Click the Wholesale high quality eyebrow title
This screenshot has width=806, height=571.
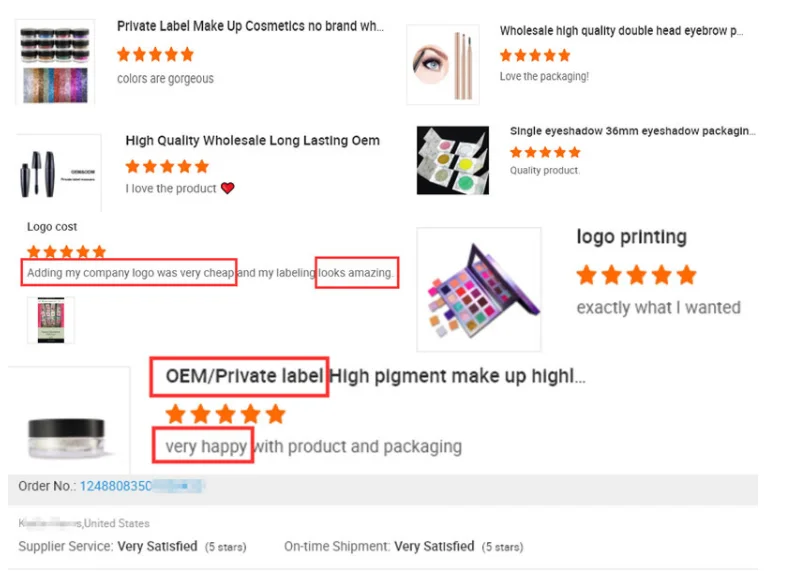coord(621,31)
